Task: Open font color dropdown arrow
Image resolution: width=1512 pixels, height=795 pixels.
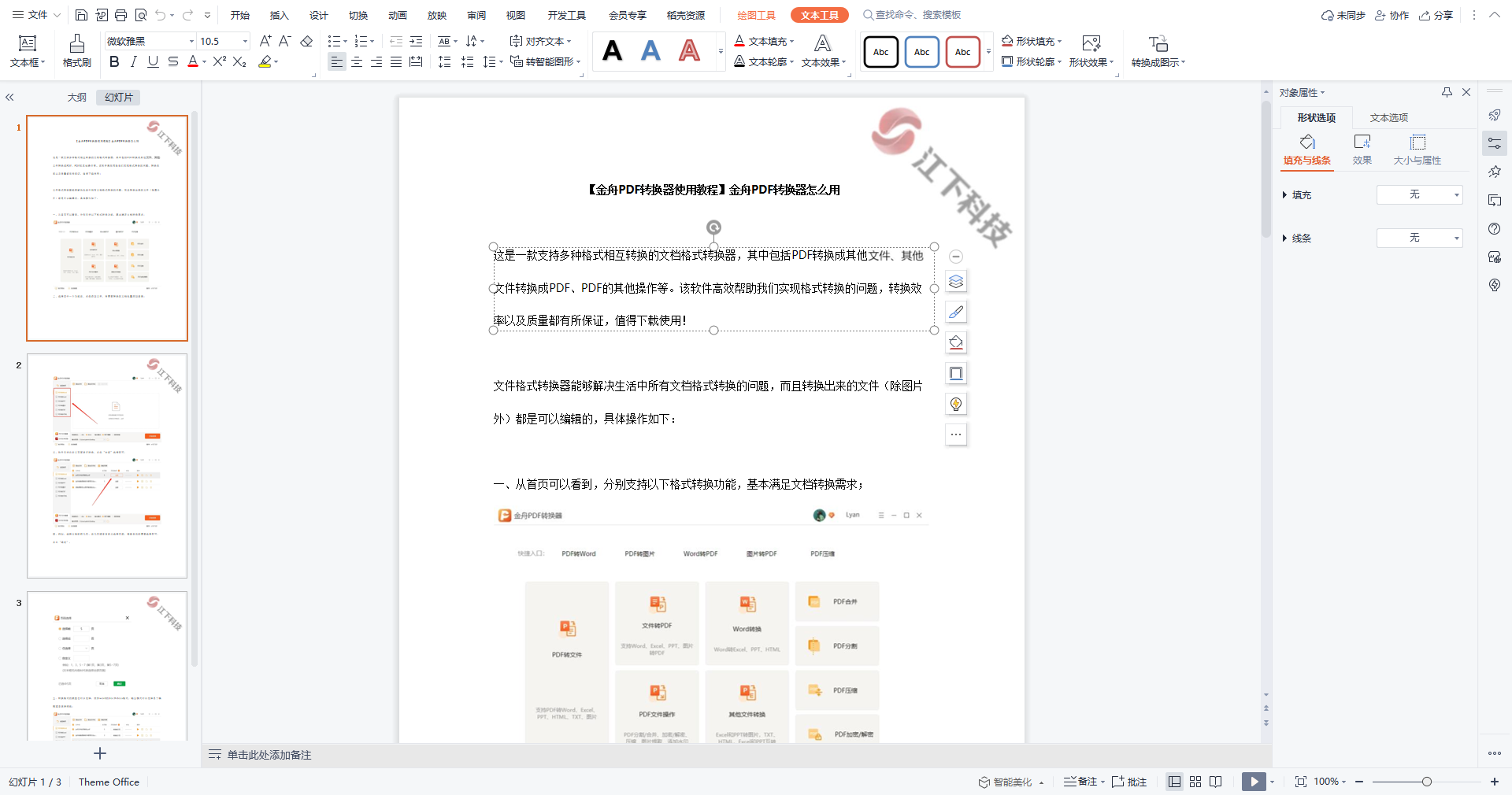Action: [205, 62]
